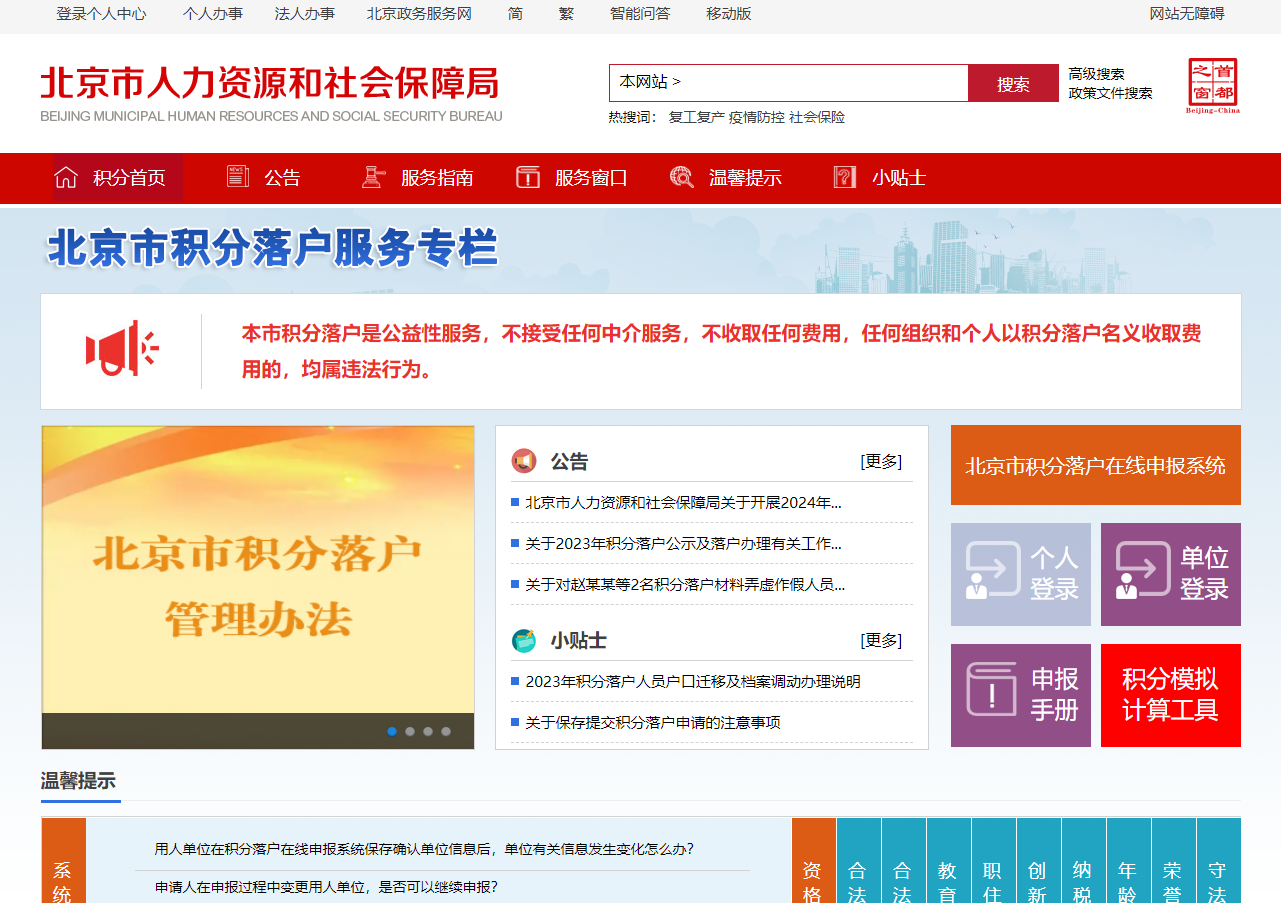This screenshot has height=903, width=1281.
Task: Click the red megaphone announcement icon
Action: pyautogui.click(x=122, y=349)
